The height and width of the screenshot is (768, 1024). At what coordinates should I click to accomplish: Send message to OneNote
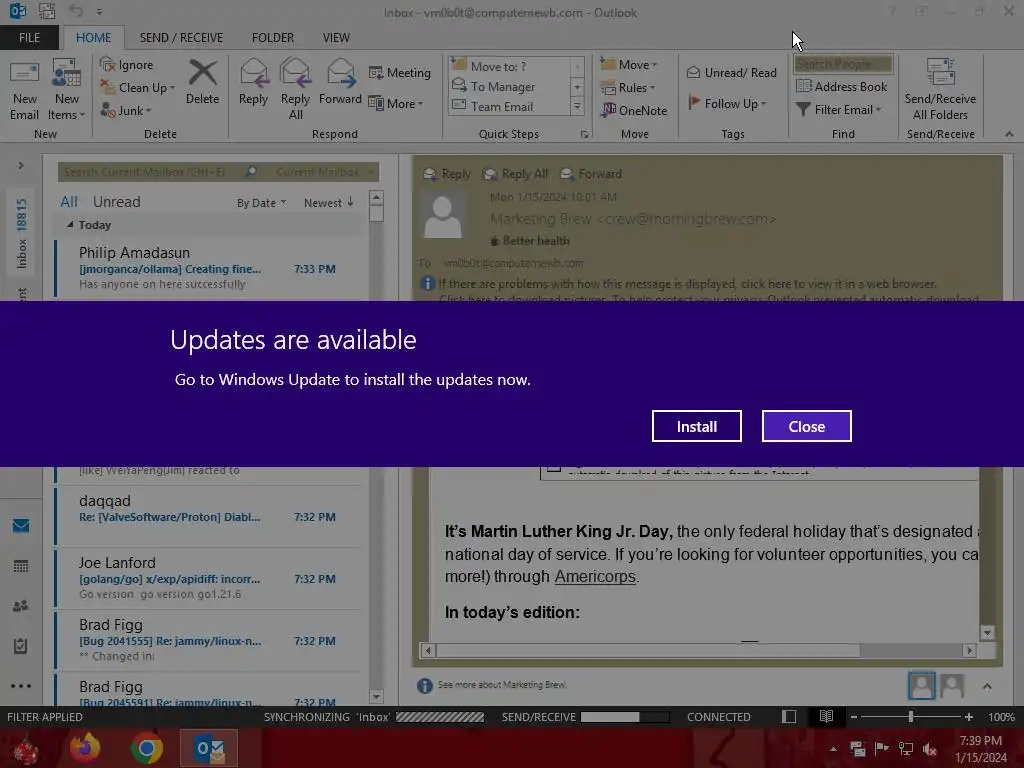634,110
